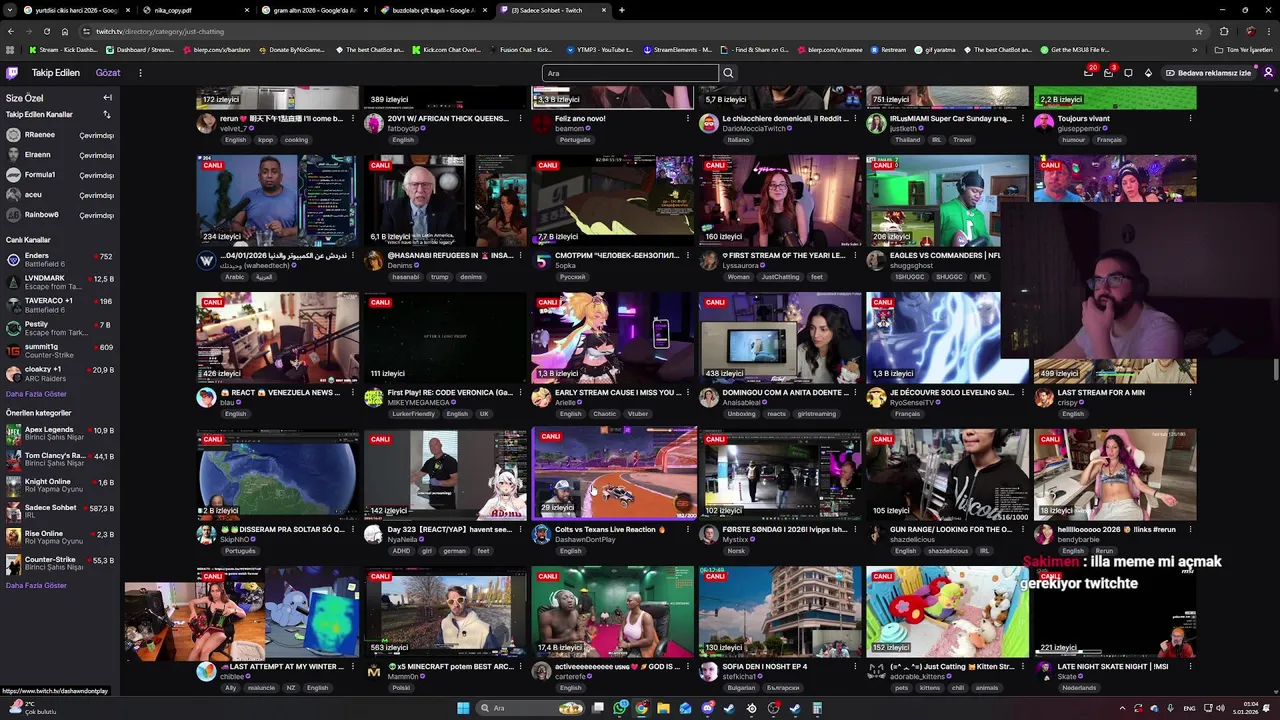
Task: Open Windows Start menu
Action: 463,708
